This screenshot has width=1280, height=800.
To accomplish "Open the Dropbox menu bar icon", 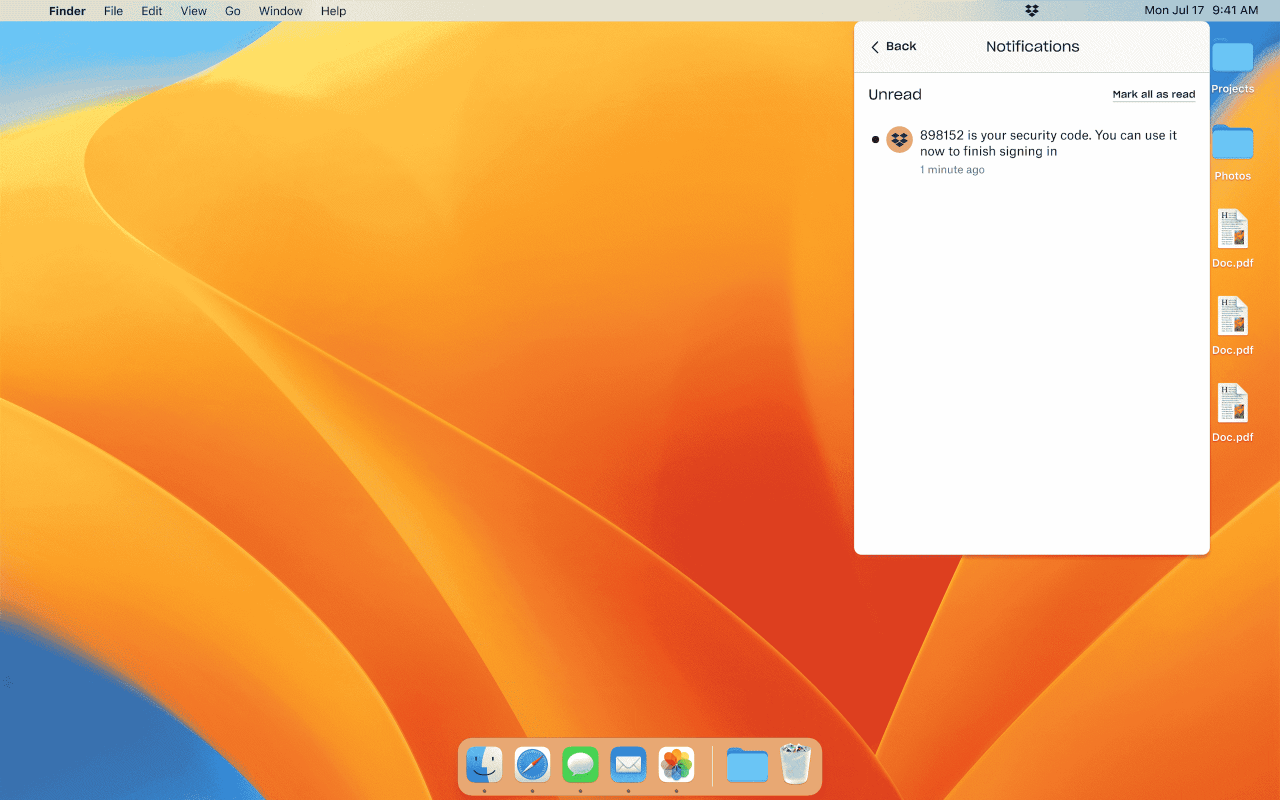I will [1031, 11].
